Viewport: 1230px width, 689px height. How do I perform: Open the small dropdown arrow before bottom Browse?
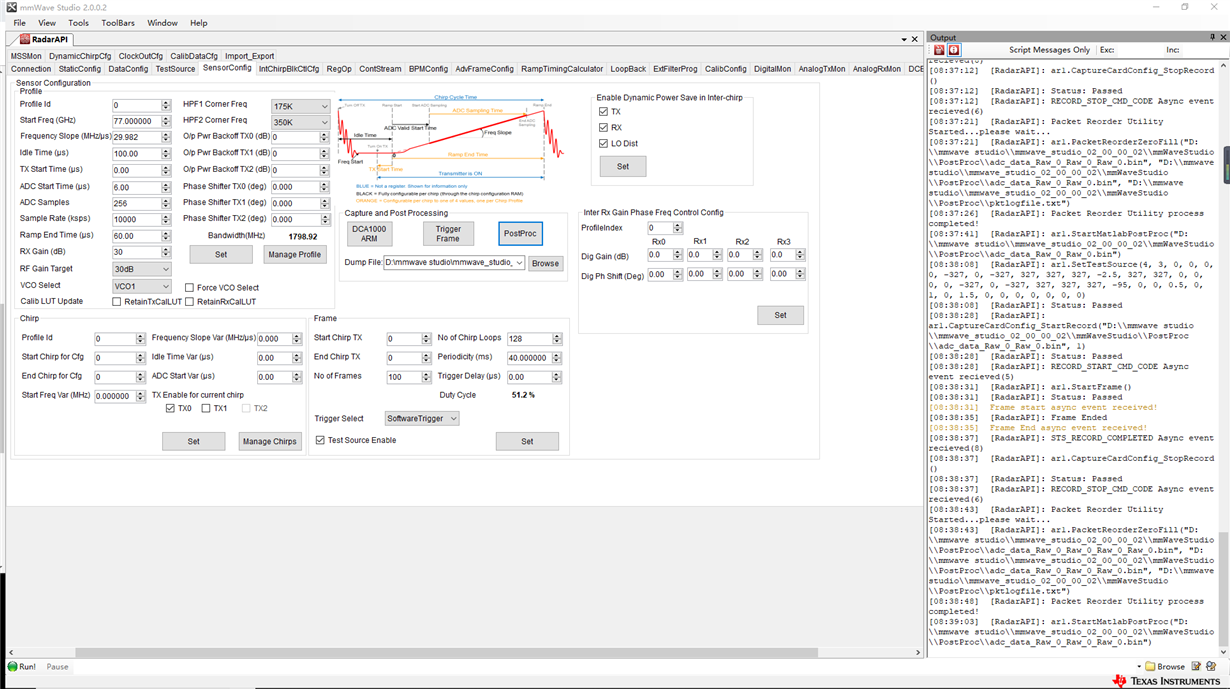tap(1138, 667)
